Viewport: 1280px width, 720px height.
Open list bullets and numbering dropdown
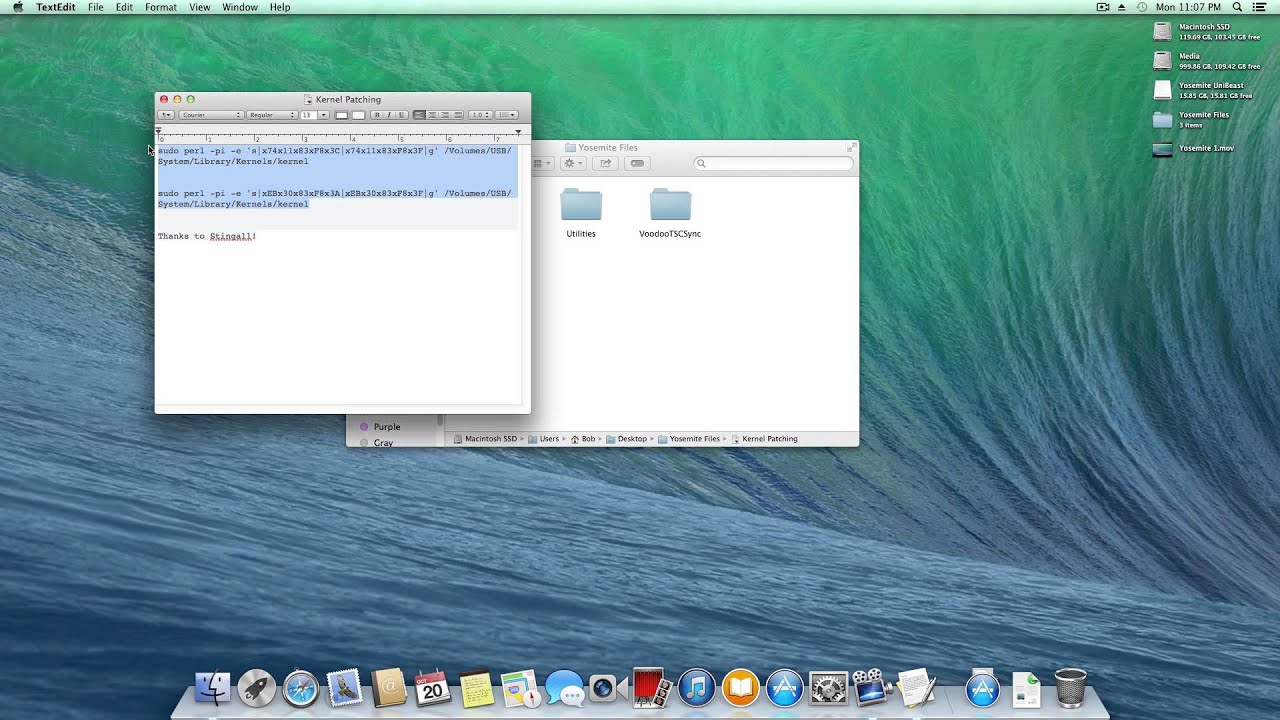coord(507,115)
